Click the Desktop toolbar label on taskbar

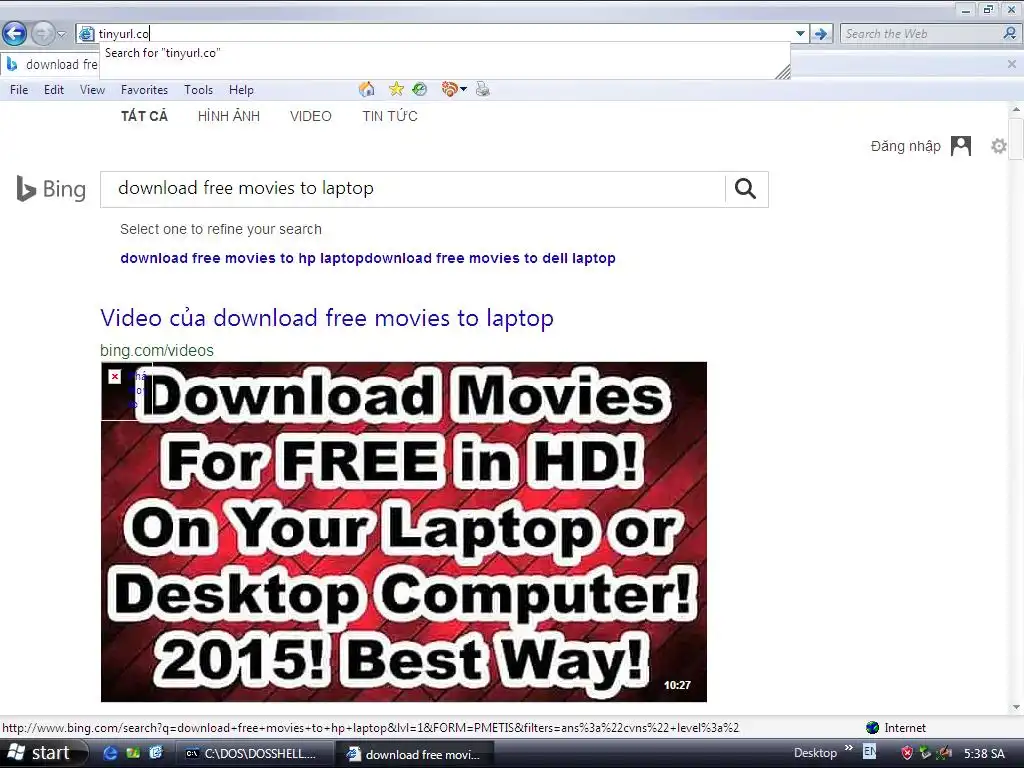point(815,753)
